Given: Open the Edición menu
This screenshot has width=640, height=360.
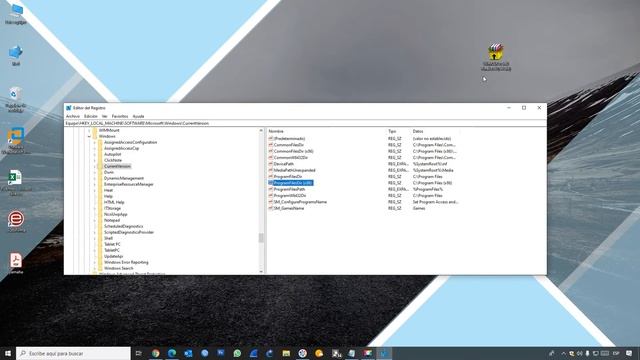Looking at the screenshot, I should [x=91, y=116].
